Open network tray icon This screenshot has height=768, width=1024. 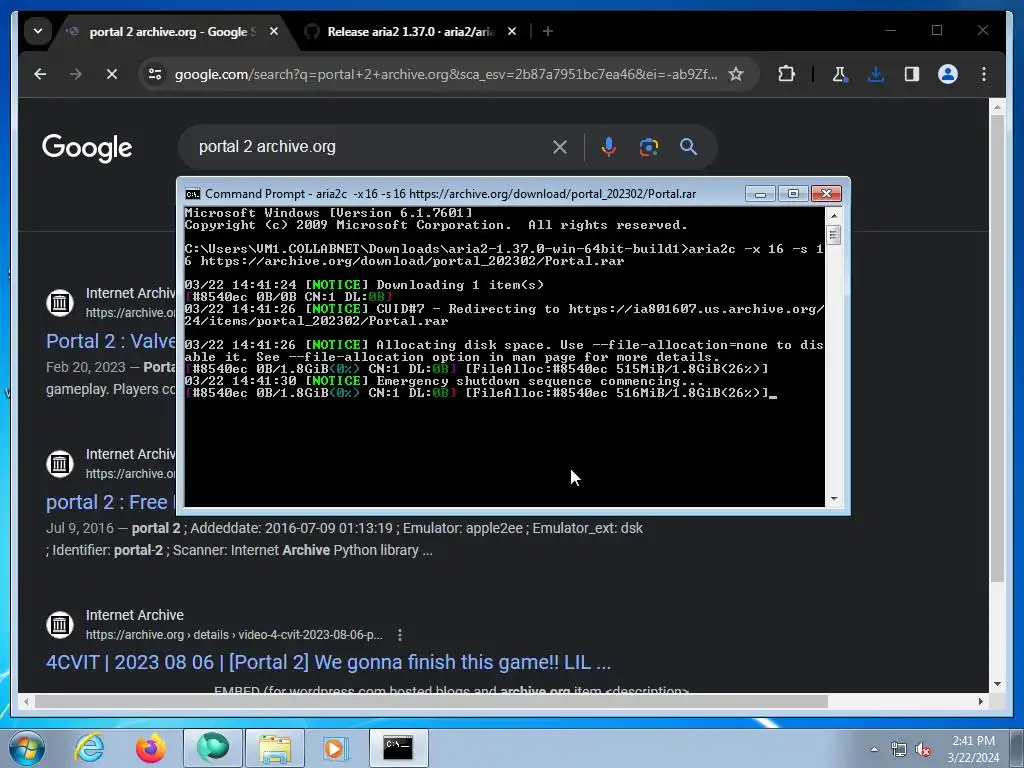[x=899, y=750]
